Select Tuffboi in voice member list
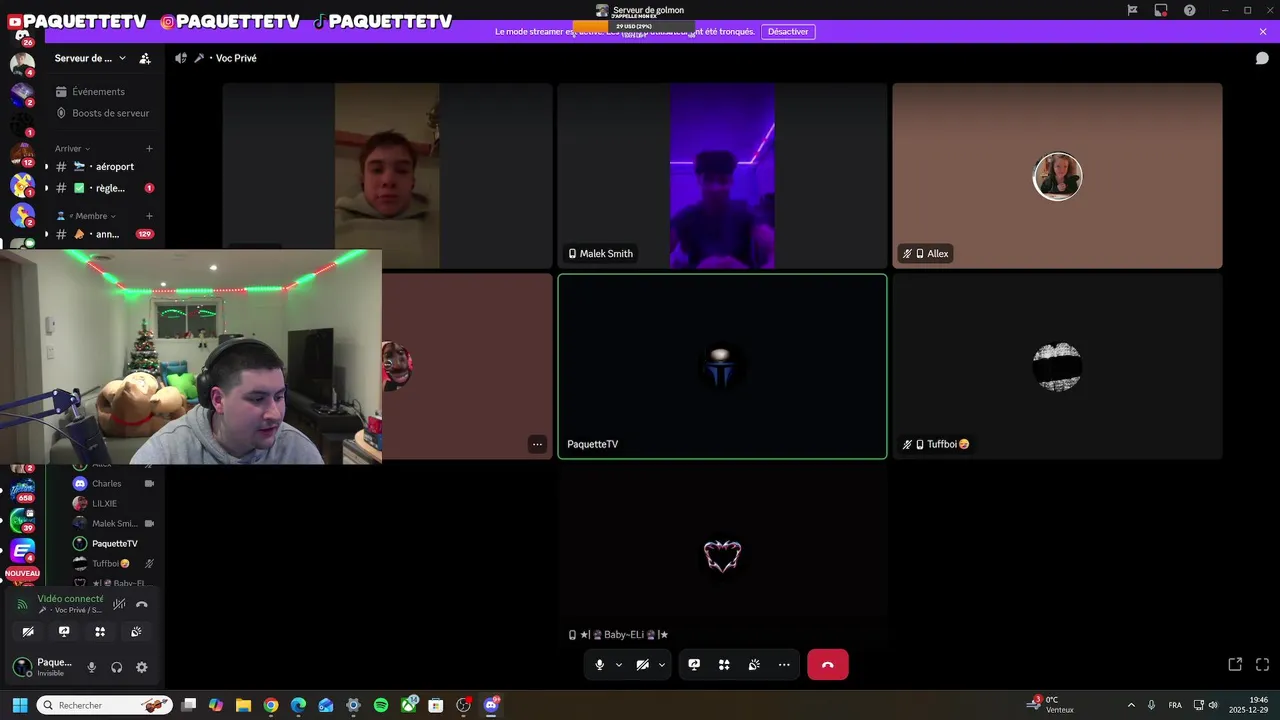 [113, 563]
